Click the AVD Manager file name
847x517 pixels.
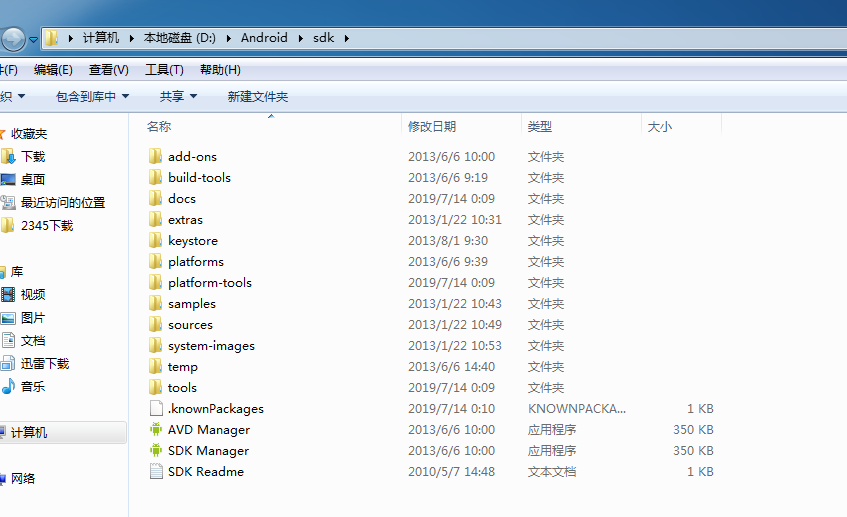[209, 429]
